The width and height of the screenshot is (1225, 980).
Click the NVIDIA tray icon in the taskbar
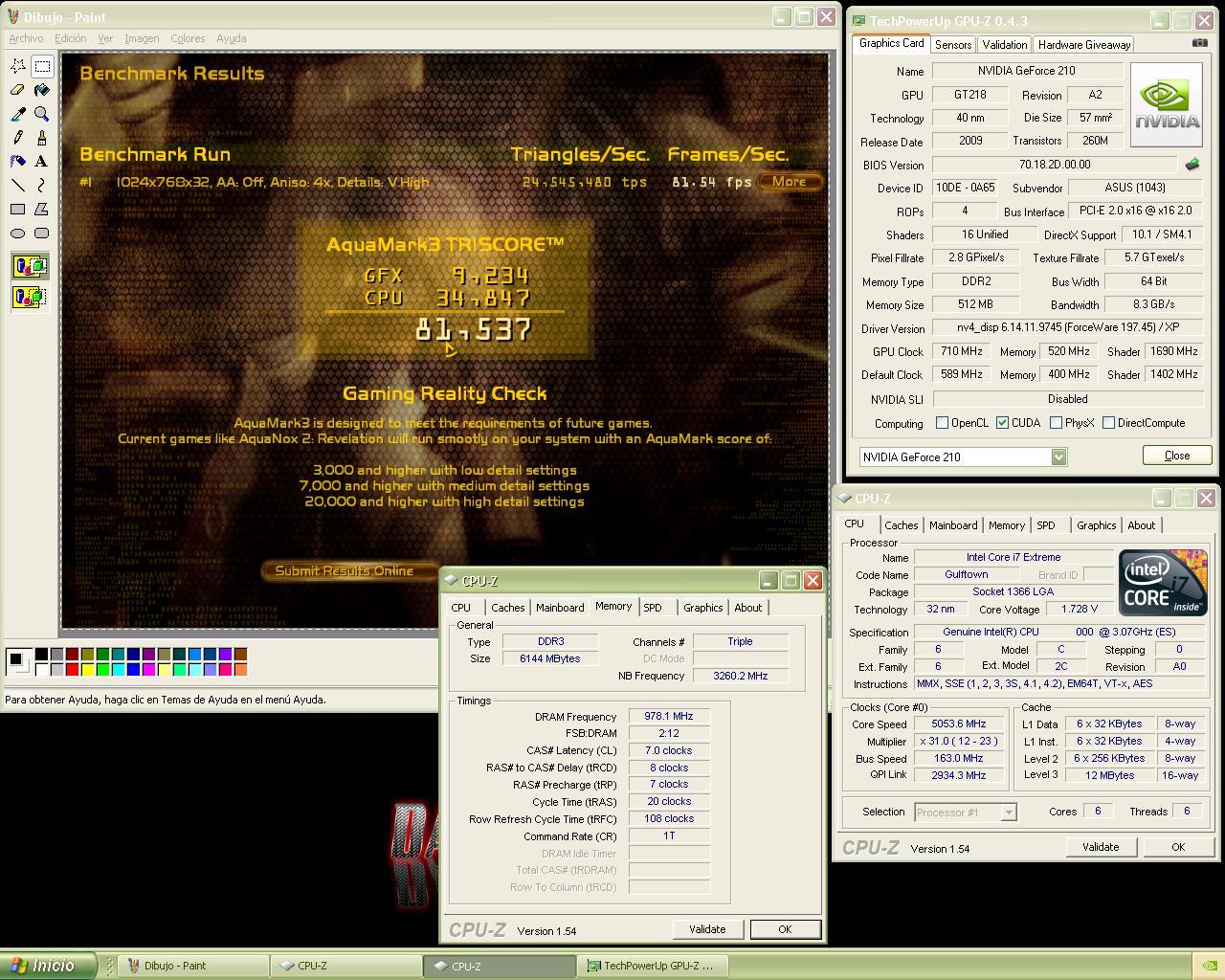point(1209,966)
